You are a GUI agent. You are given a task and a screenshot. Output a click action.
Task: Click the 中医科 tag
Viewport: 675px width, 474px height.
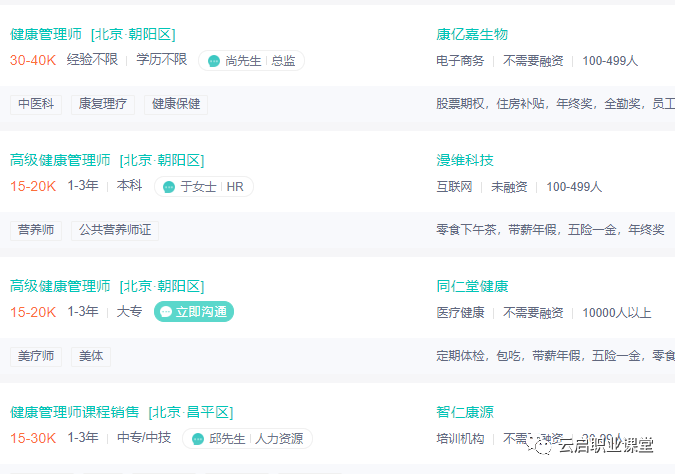click(36, 104)
